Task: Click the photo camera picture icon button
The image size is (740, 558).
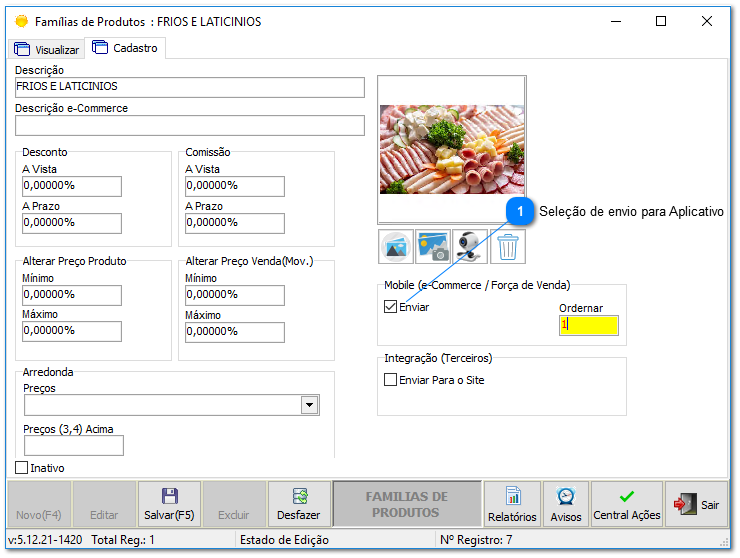Action: click(433, 246)
